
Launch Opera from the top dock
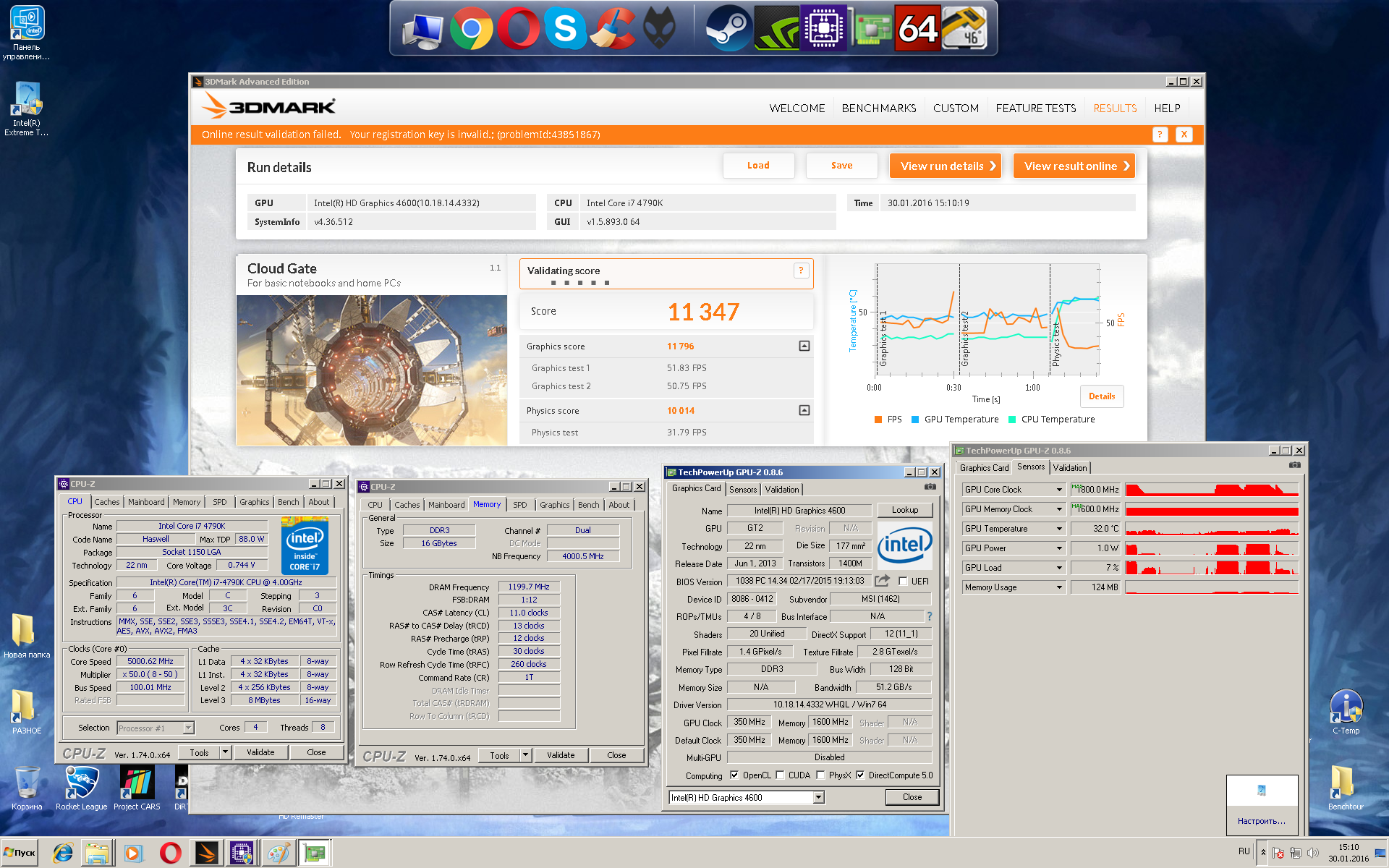click(x=518, y=29)
